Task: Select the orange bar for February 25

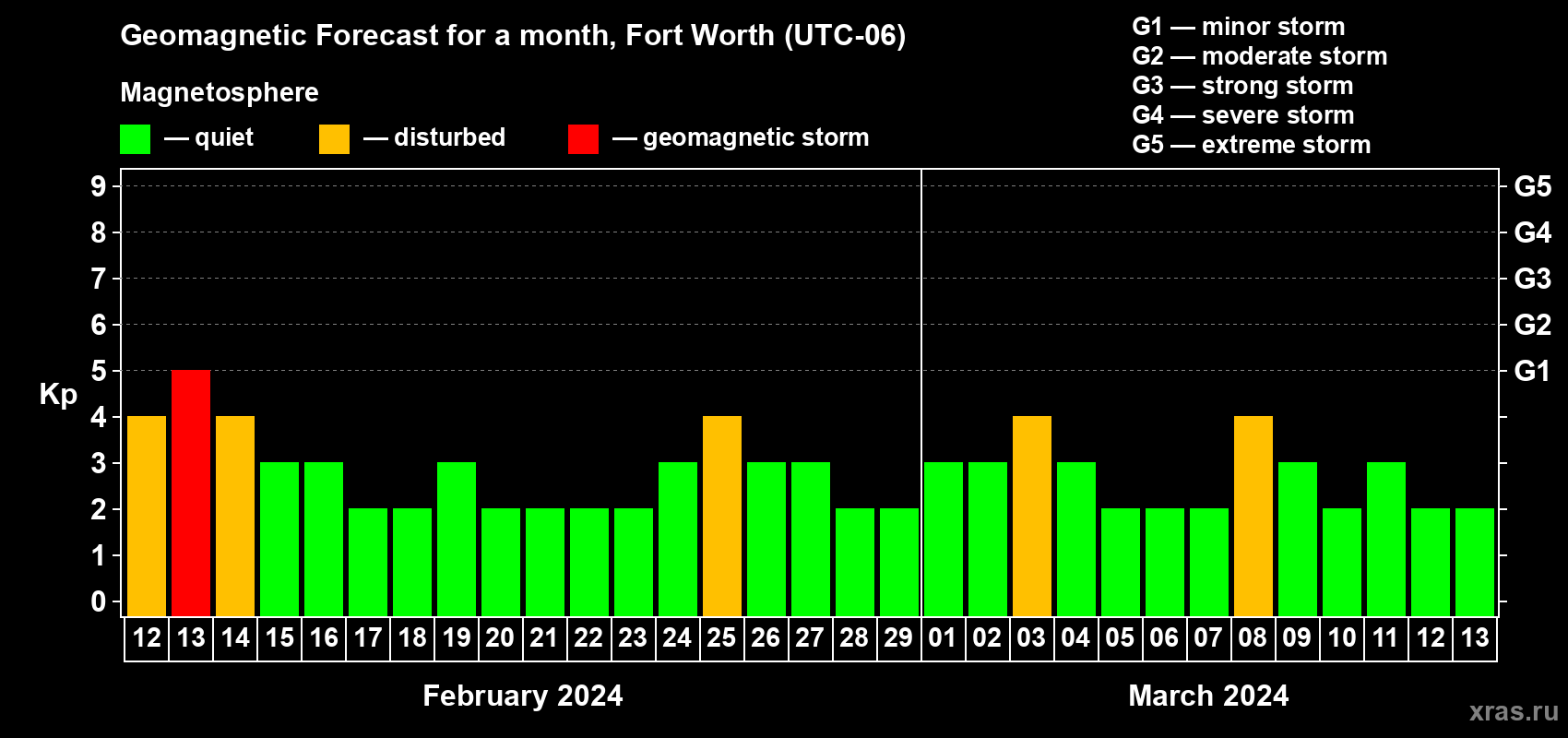Action: tap(722, 517)
